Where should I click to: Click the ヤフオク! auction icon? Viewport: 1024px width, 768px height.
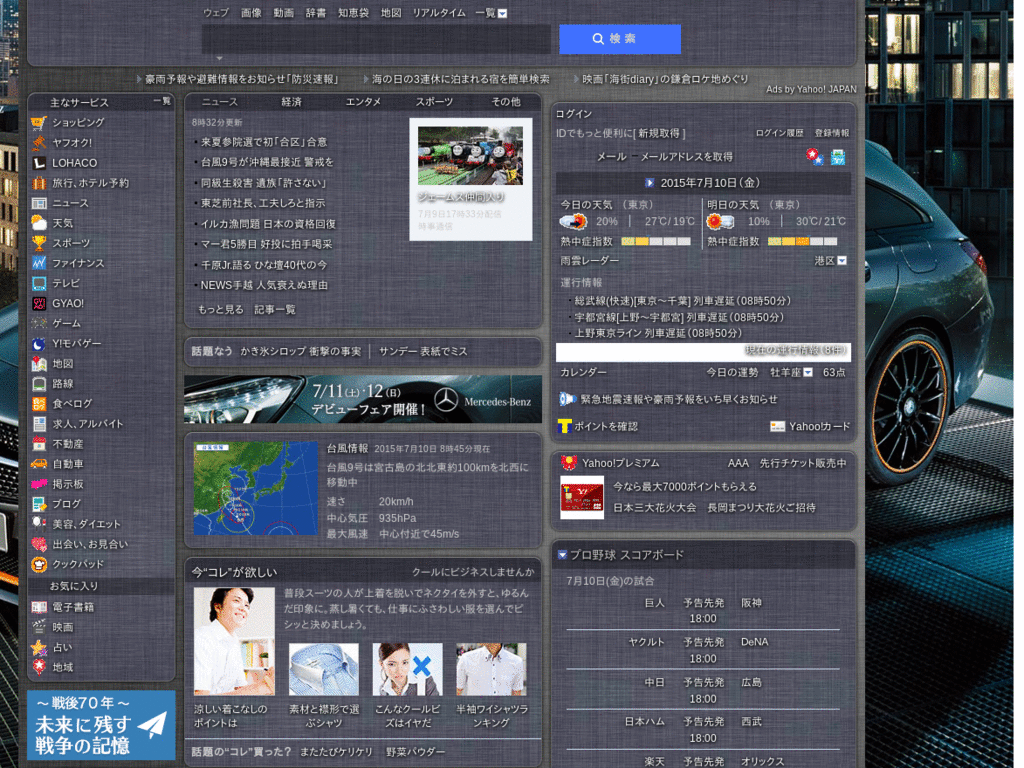(39, 143)
